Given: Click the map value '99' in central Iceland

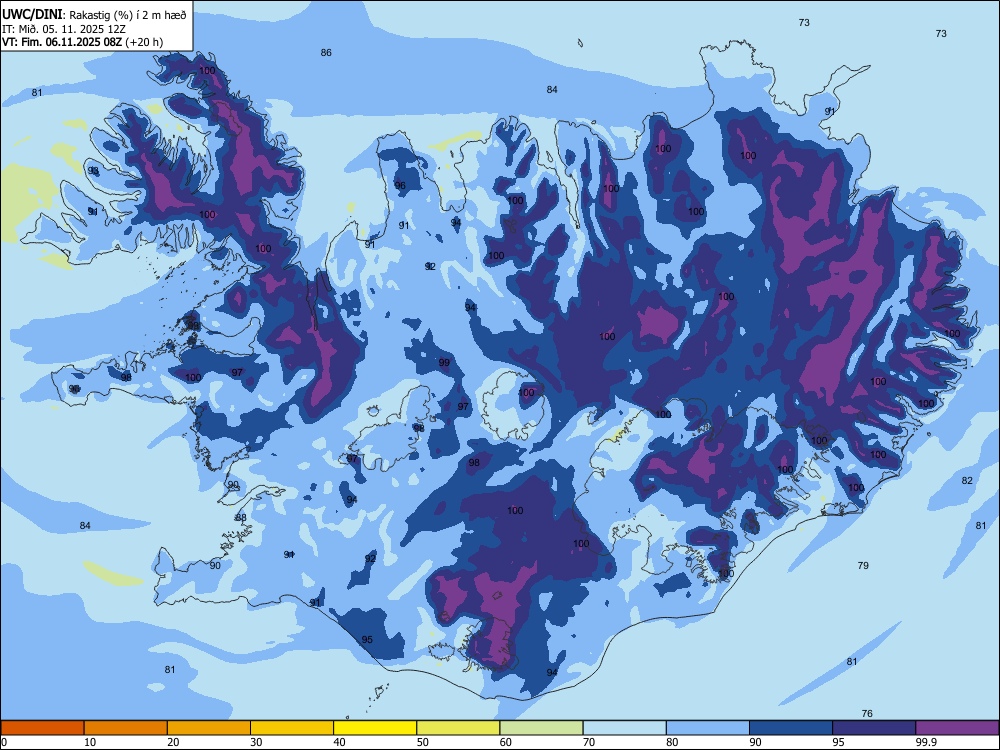Looking at the screenshot, I should pos(444,363).
